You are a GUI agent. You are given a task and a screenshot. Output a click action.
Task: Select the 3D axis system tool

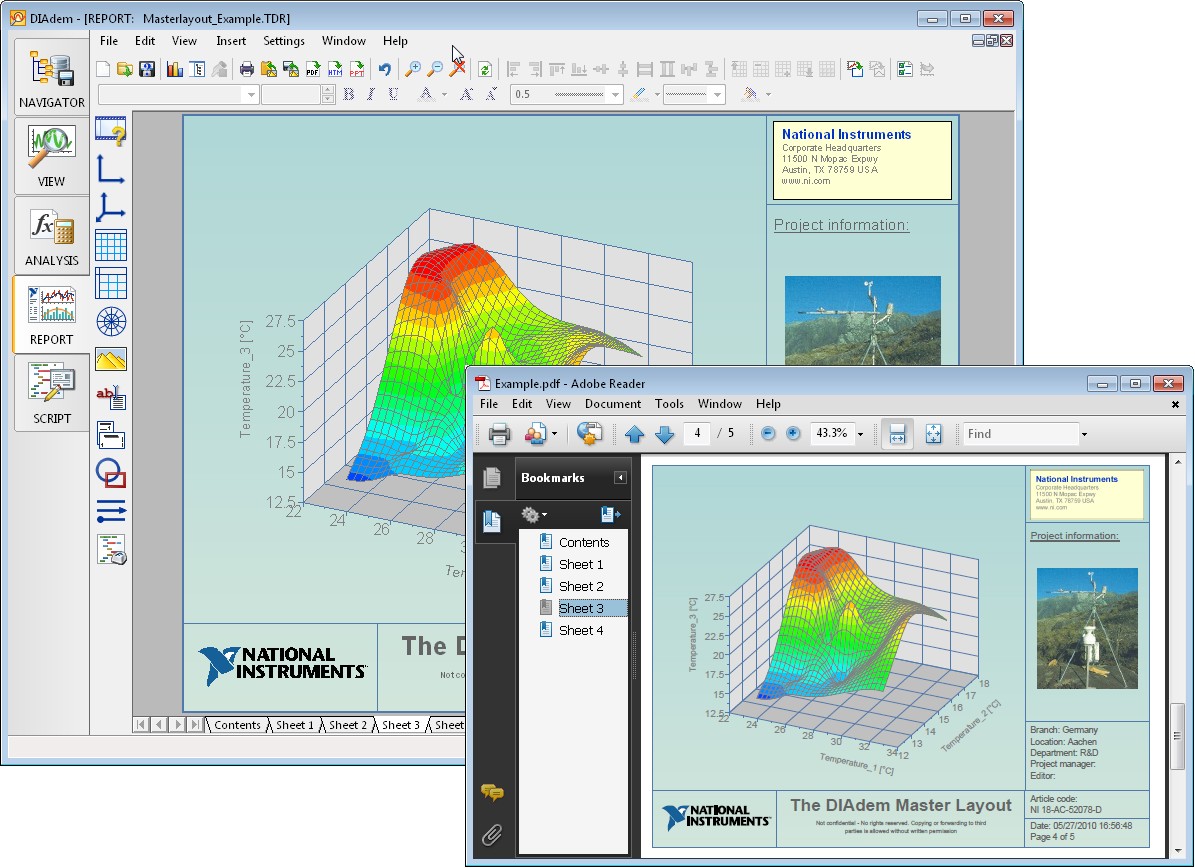111,207
